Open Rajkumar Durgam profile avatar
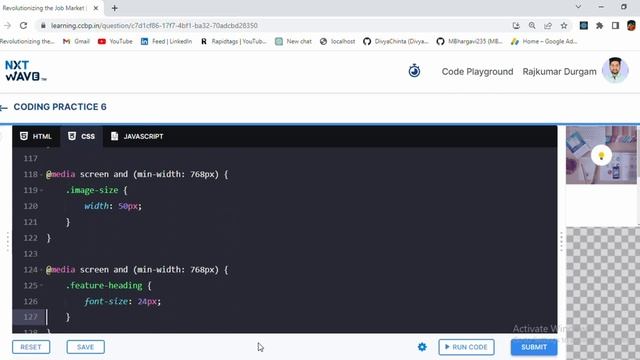This screenshot has width=640, height=360. (615, 71)
